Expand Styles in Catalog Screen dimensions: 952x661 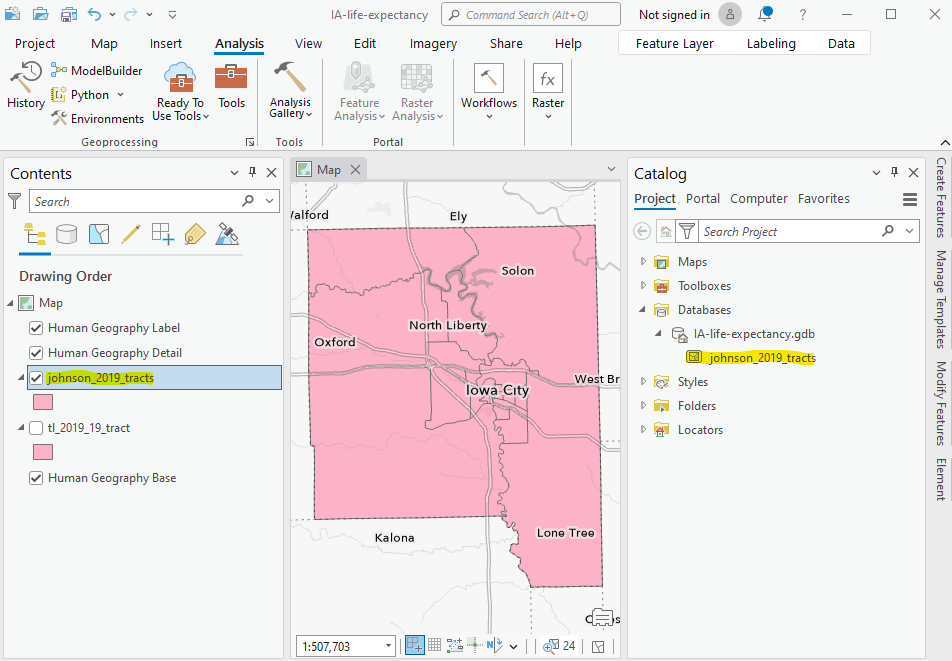[x=643, y=381]
